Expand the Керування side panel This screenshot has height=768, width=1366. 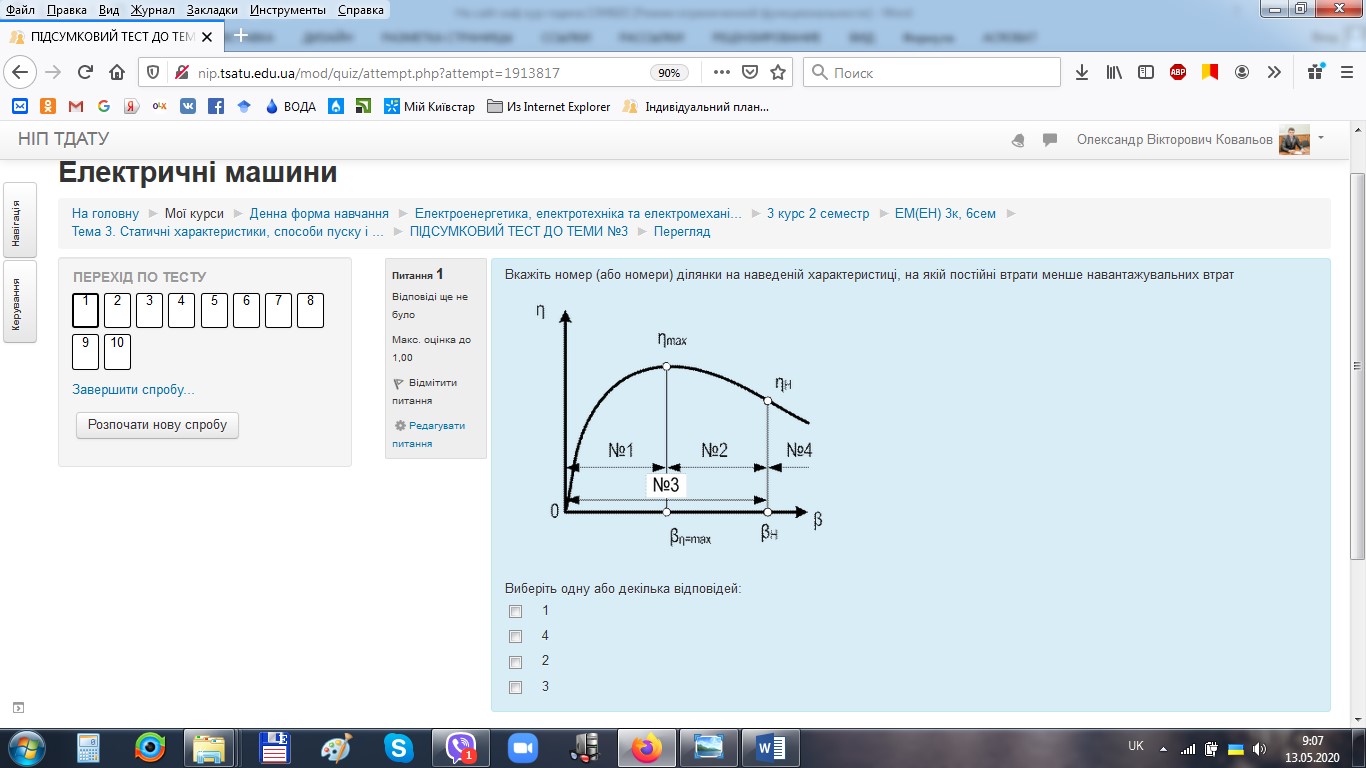tap(19, 302)
